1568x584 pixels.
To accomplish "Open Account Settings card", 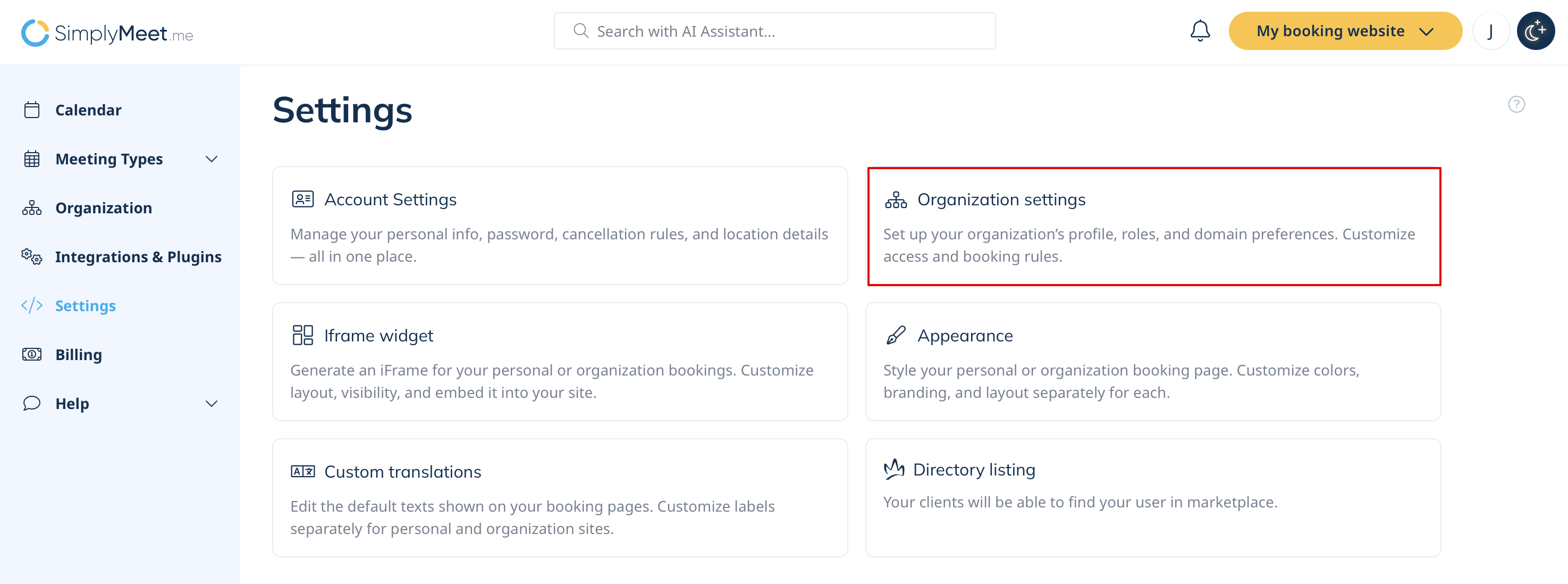I will click(x=559, y=226).
